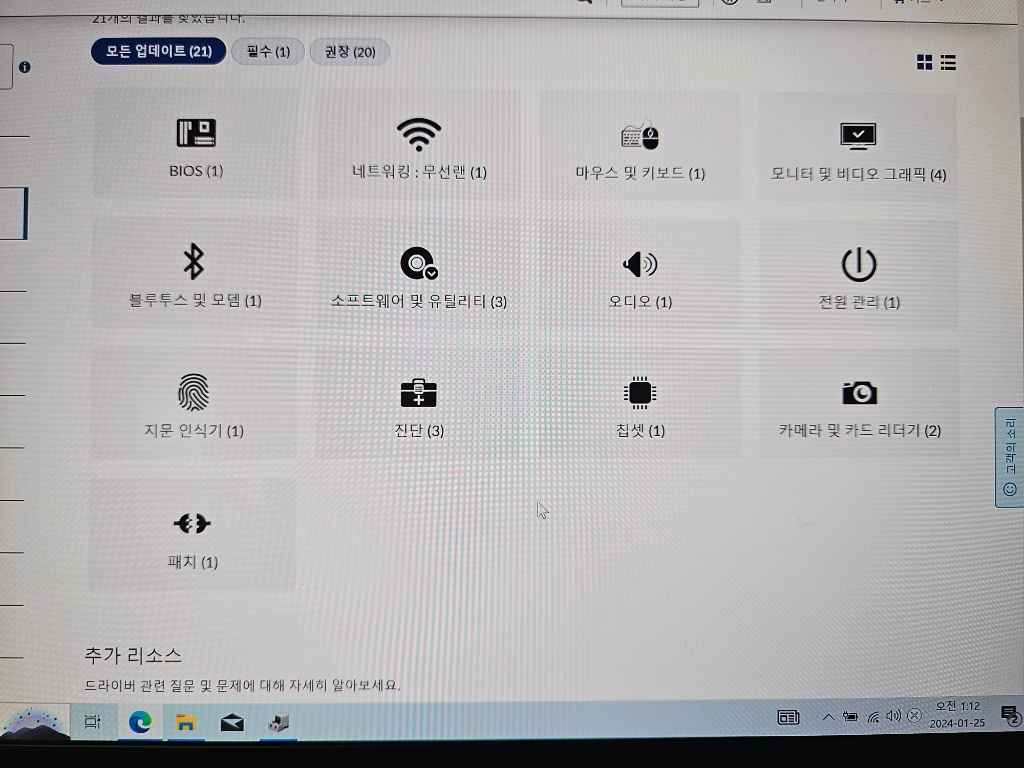This screenshot has width=1024, height=768.
Task: Select the 블루투스 및 모뎀 category
Action: click(x=194, y=275)
